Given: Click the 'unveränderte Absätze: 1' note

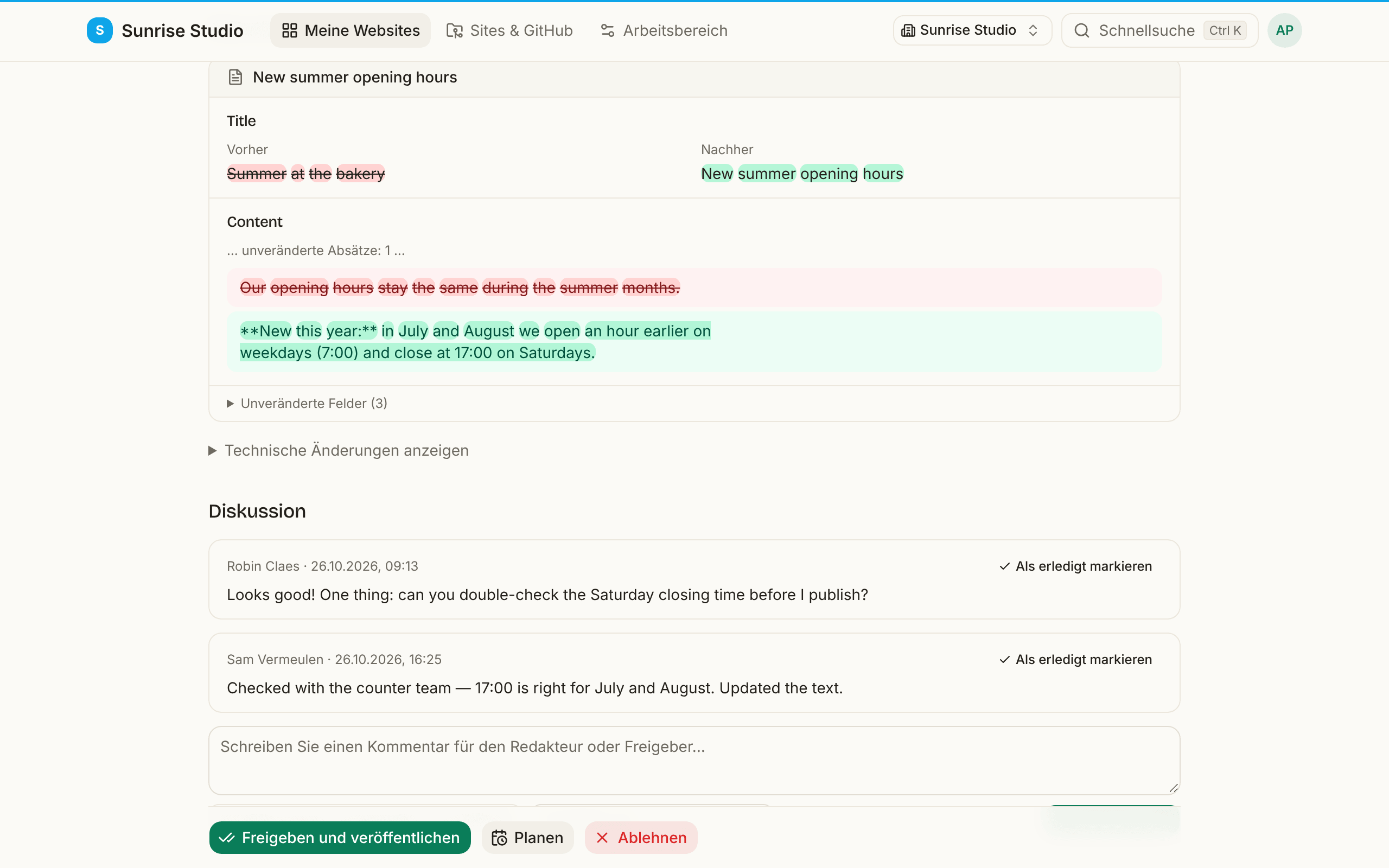Looking at the screenshot, I should (x=316, y=250).
